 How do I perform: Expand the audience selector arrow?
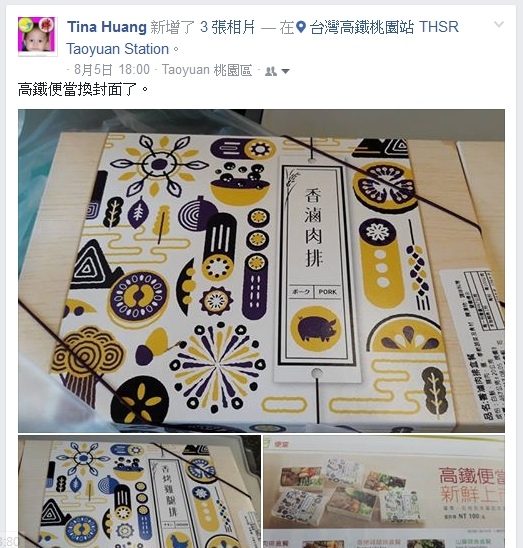pos(285,71)
